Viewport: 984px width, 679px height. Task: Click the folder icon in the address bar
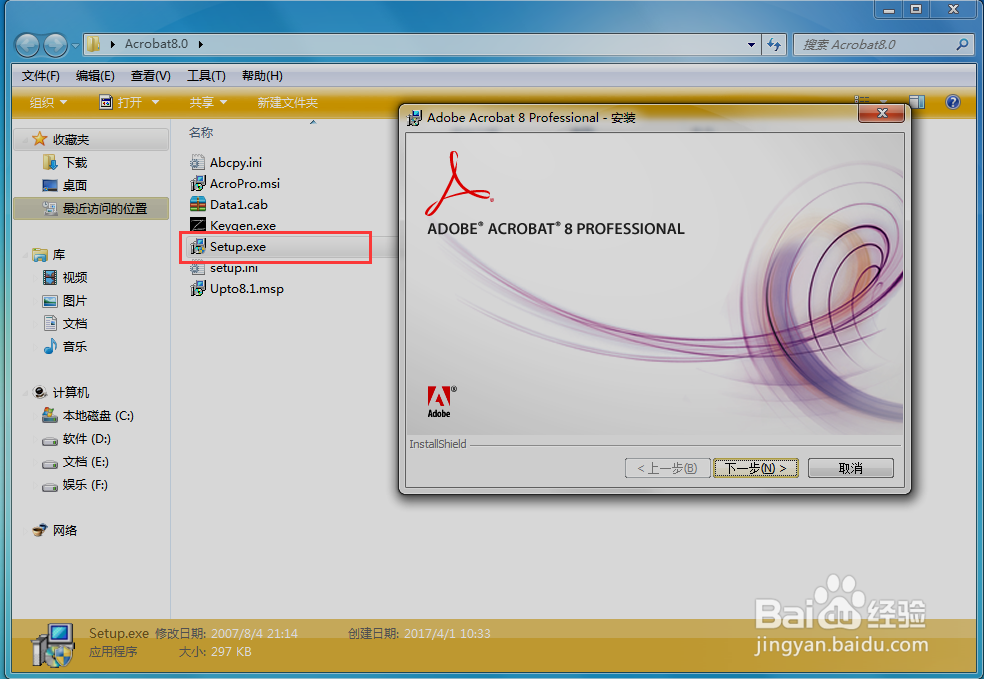point(94,44)
